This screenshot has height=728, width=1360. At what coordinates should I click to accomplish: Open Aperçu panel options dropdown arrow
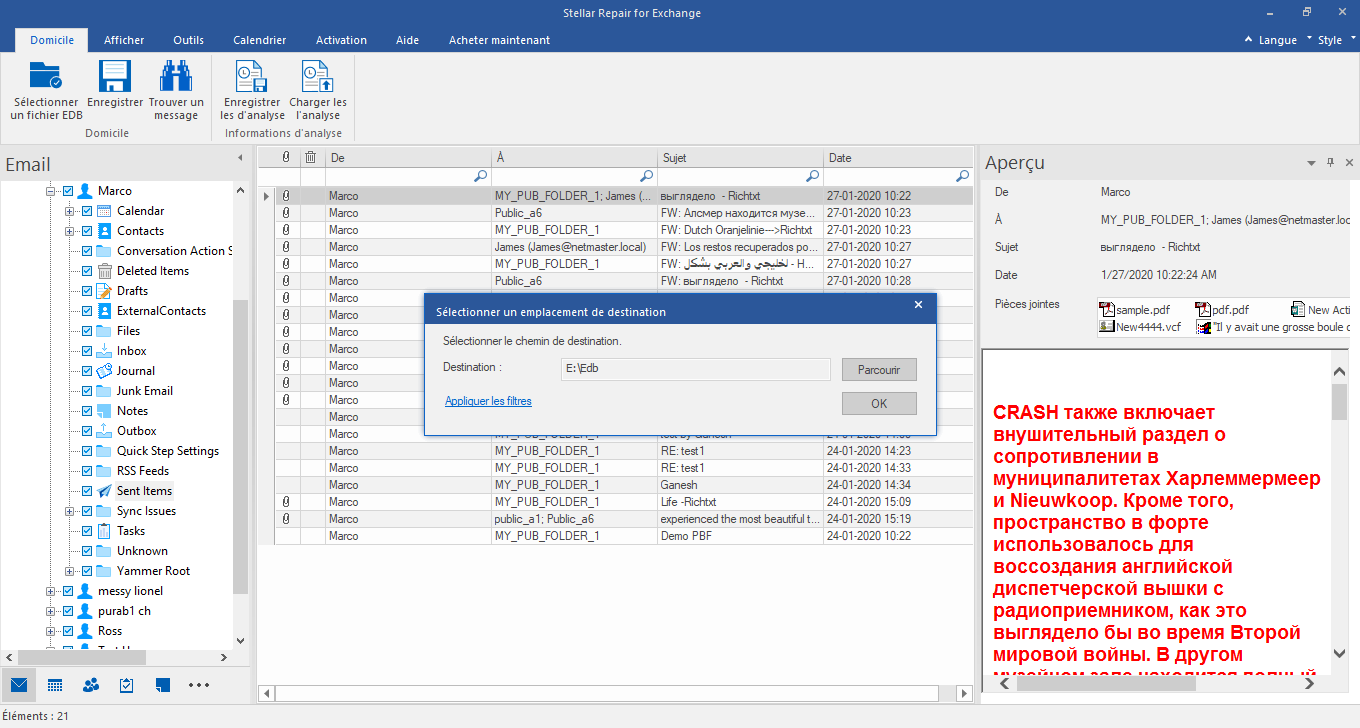tap(1311, 162)
